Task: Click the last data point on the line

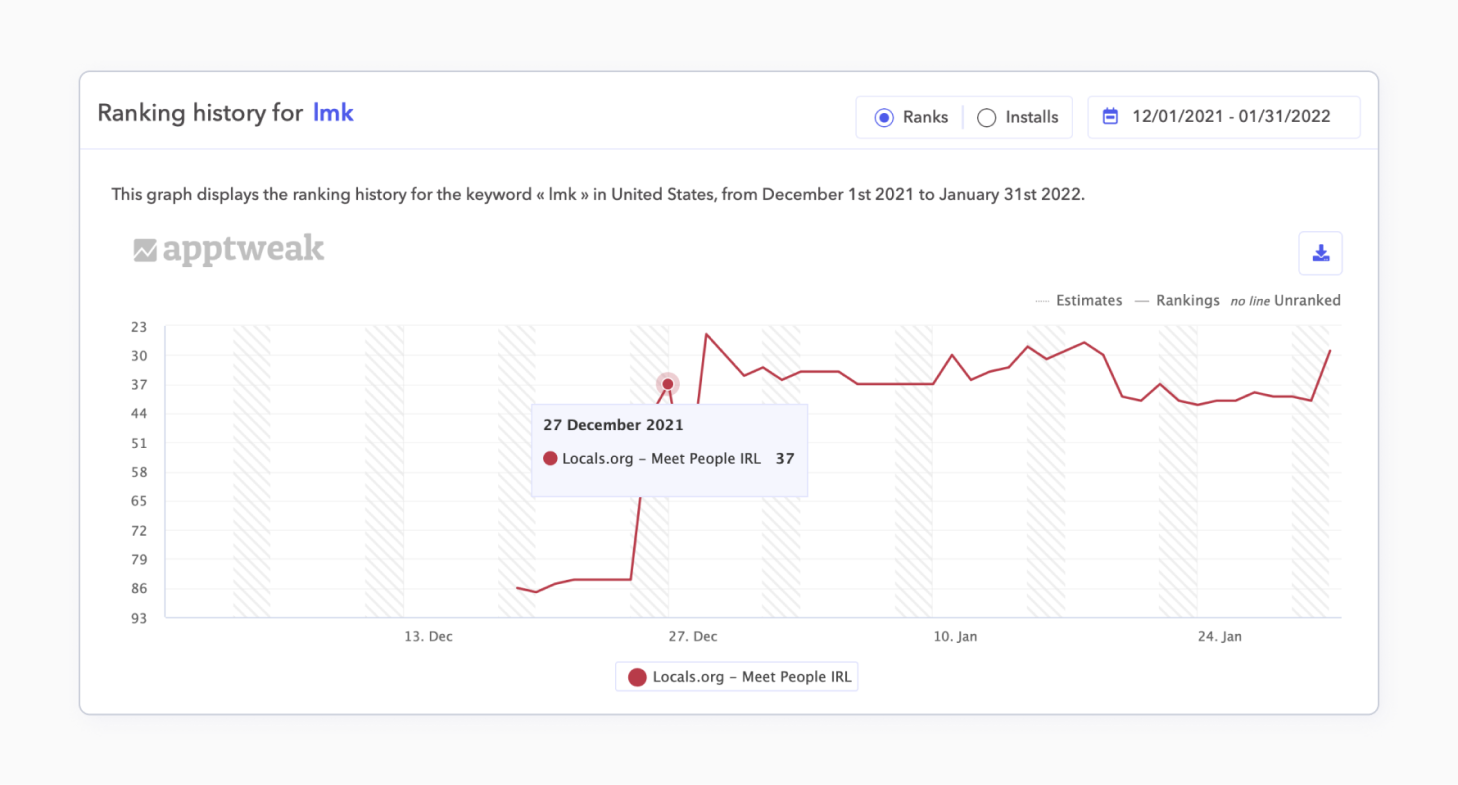Action: [1329, 351]
